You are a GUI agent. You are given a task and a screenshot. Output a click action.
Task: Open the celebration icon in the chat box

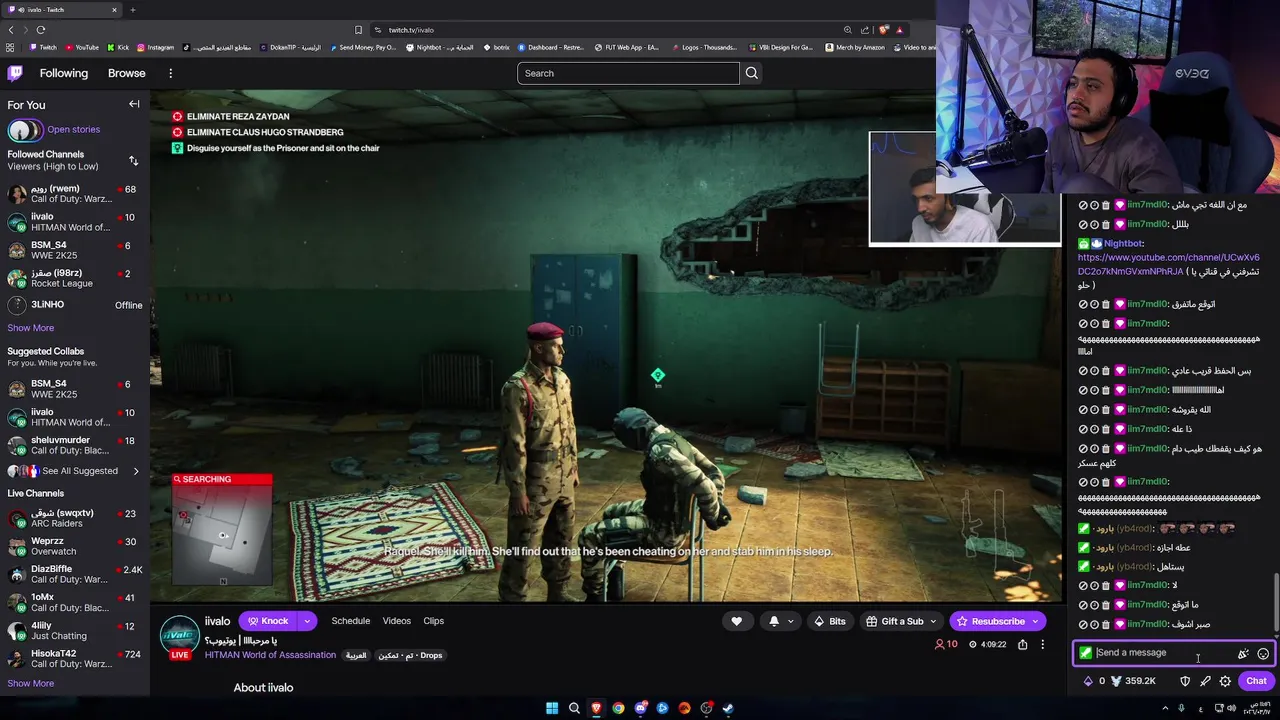click(x=1243, y=654)
